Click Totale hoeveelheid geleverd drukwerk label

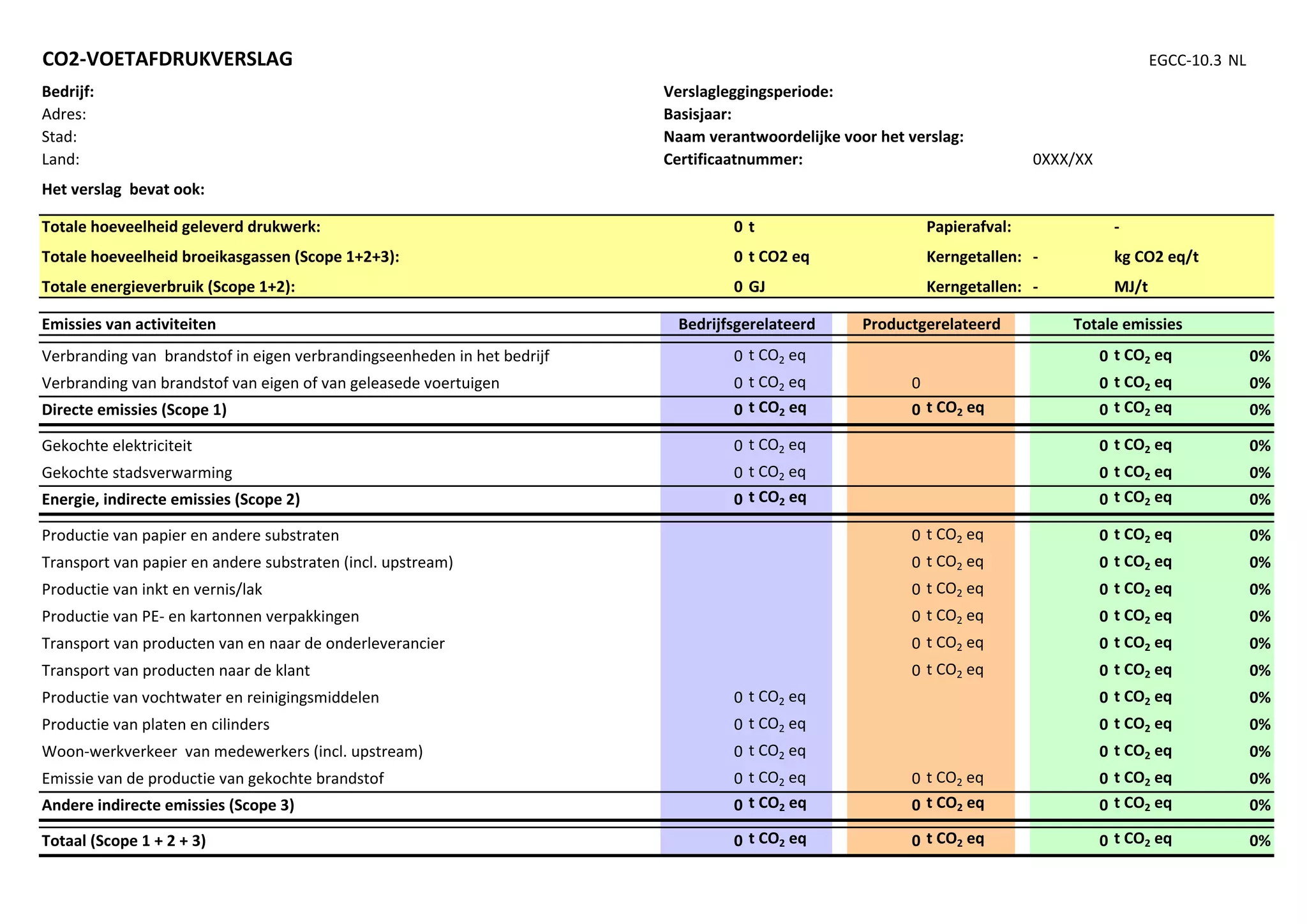click(x=181, y=227)
